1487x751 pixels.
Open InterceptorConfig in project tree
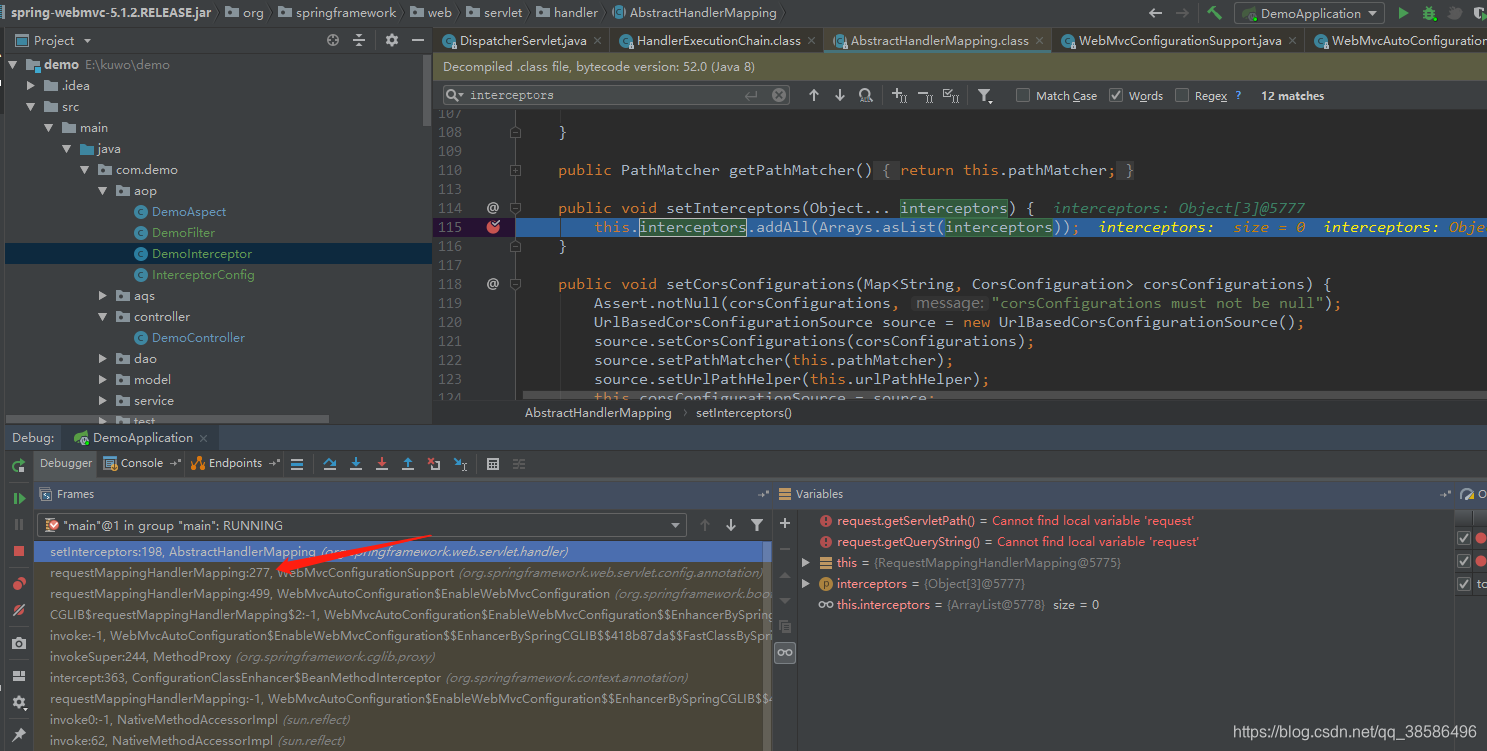pyautogui.click(x=203, y=275)
